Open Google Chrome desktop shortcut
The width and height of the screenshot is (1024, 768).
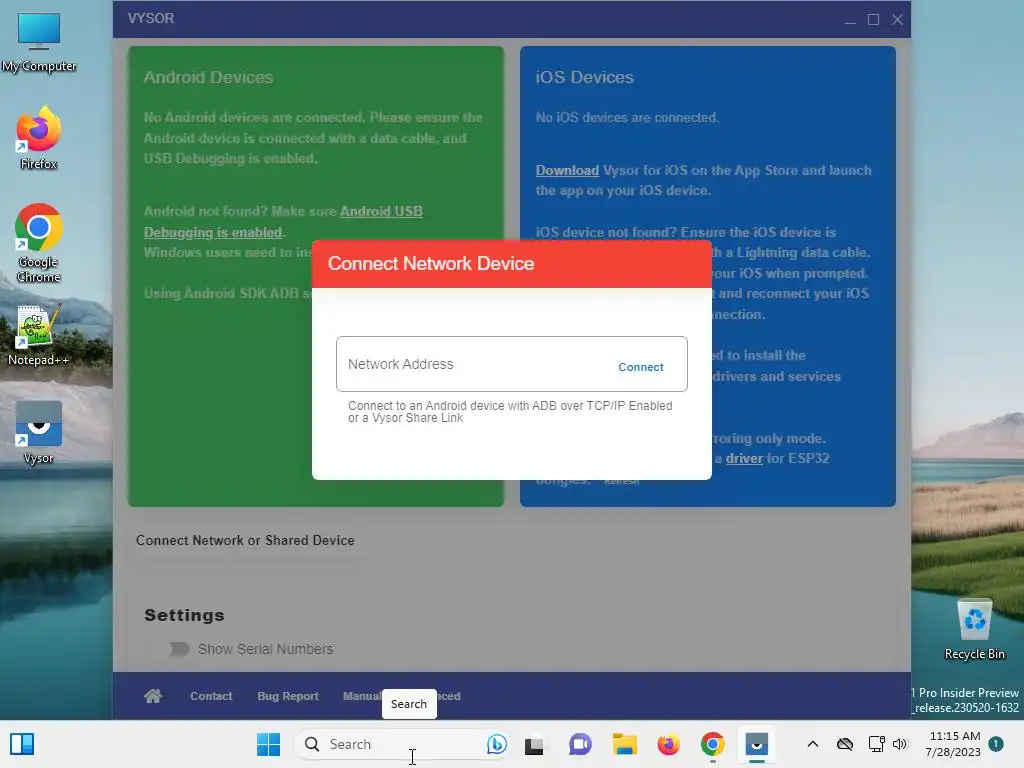[39, 243]
